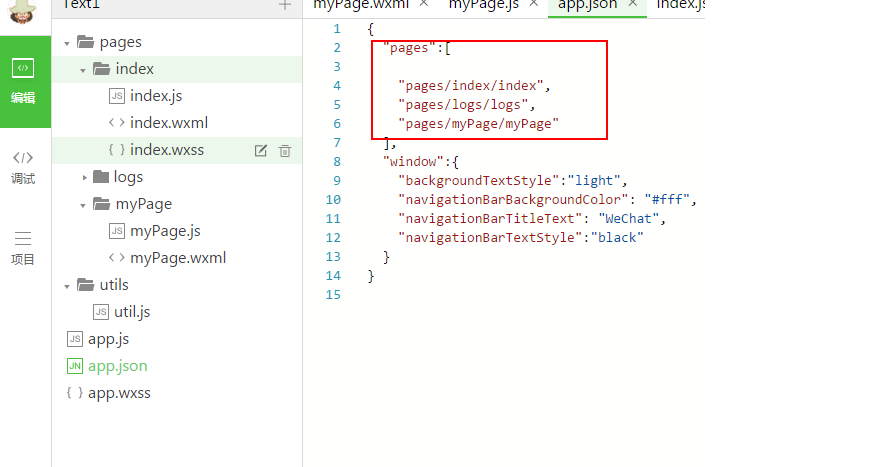Image resolution: width=881 pixels, height=467 pixels.
Task: Collapse the utils folder arrow
Action: [67, 287]
